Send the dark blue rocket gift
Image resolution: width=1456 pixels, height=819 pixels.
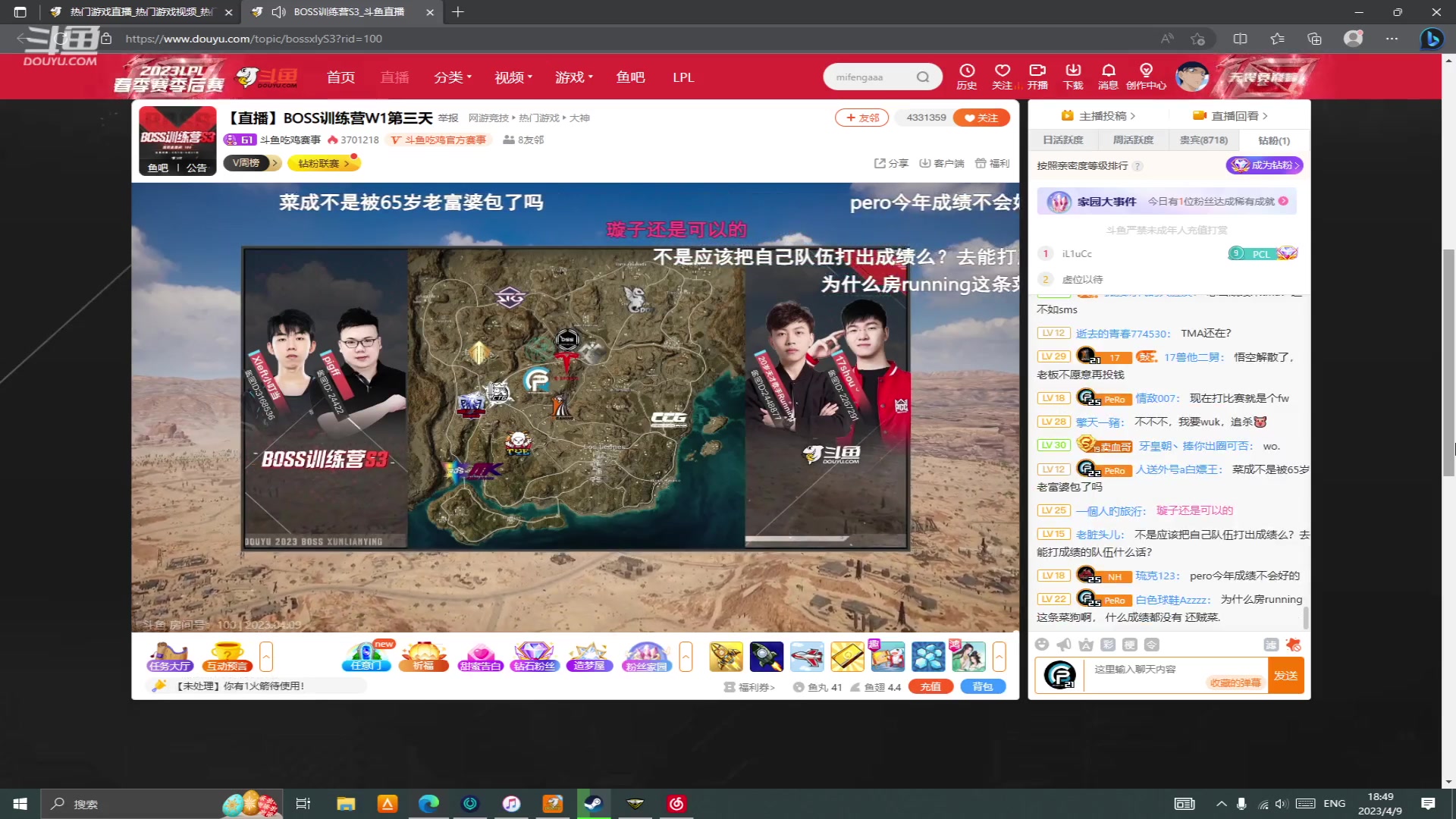(766, 657)
